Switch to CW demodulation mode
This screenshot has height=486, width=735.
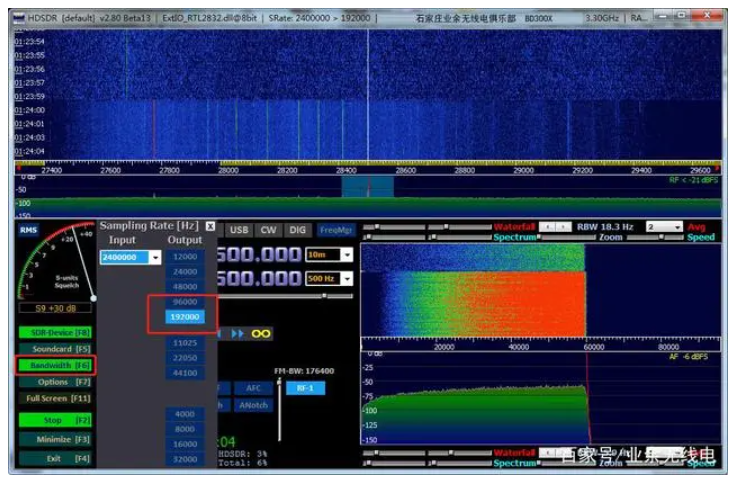click(x=268, y=230)
